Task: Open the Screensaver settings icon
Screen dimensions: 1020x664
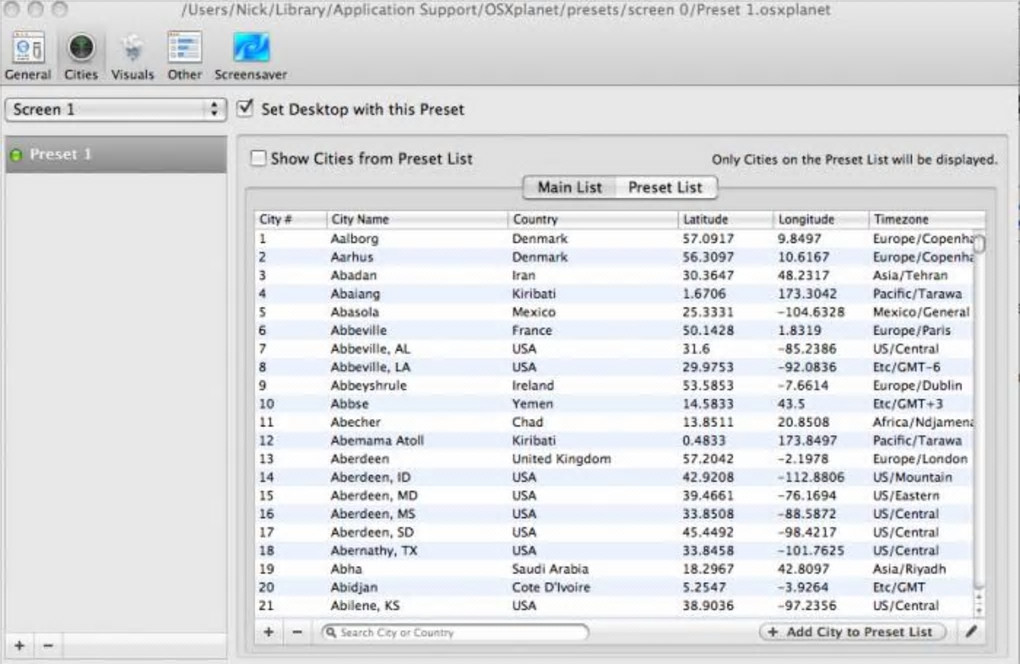Action: [x=250, y=56]
